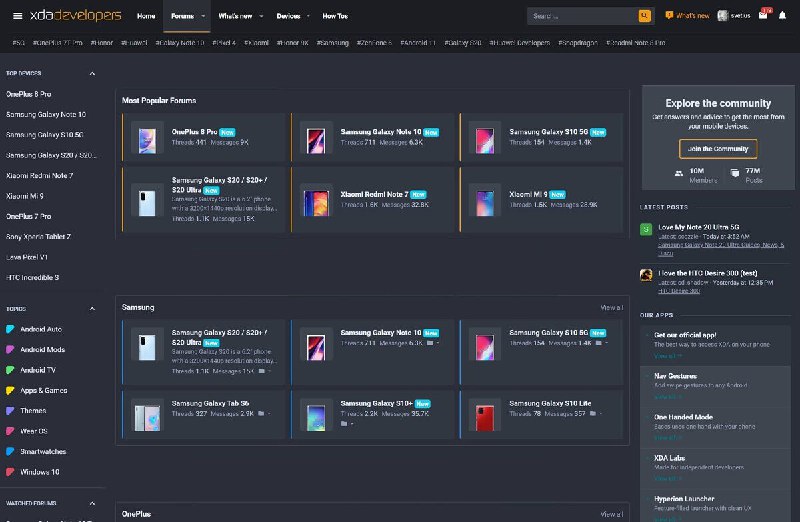Open Love My Note 20 Ultra 5G post
The image size is (800, 522).
pyautogui.click(x=698, y=227)
